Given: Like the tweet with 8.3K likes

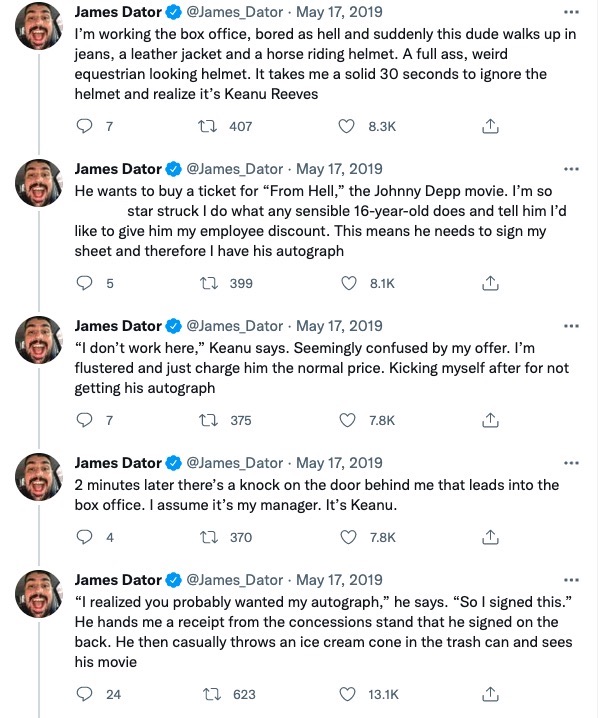Looking at the screenshot, I should 346,126.
